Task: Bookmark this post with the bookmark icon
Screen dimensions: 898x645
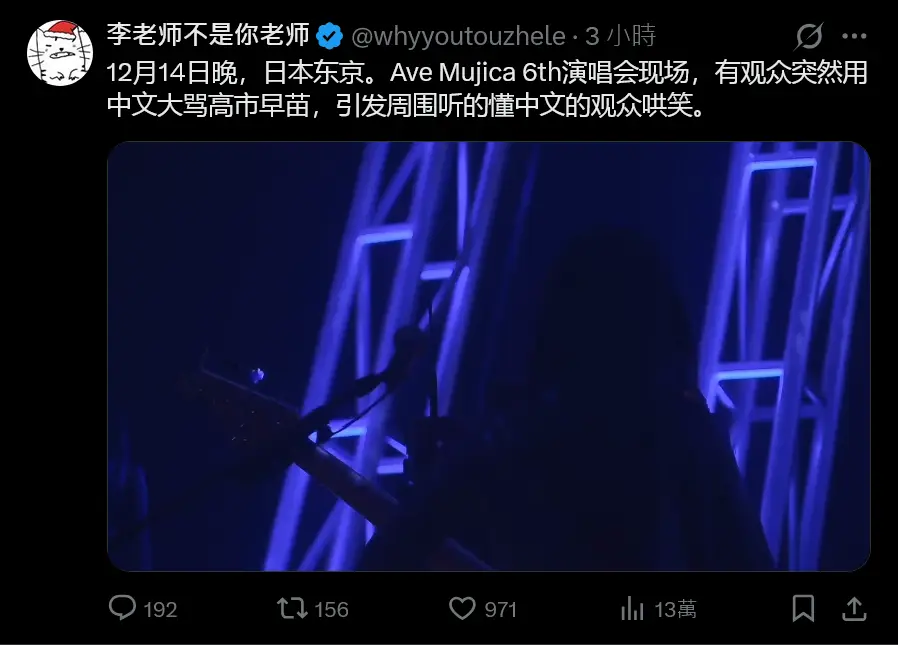Action: click(803, 608)
